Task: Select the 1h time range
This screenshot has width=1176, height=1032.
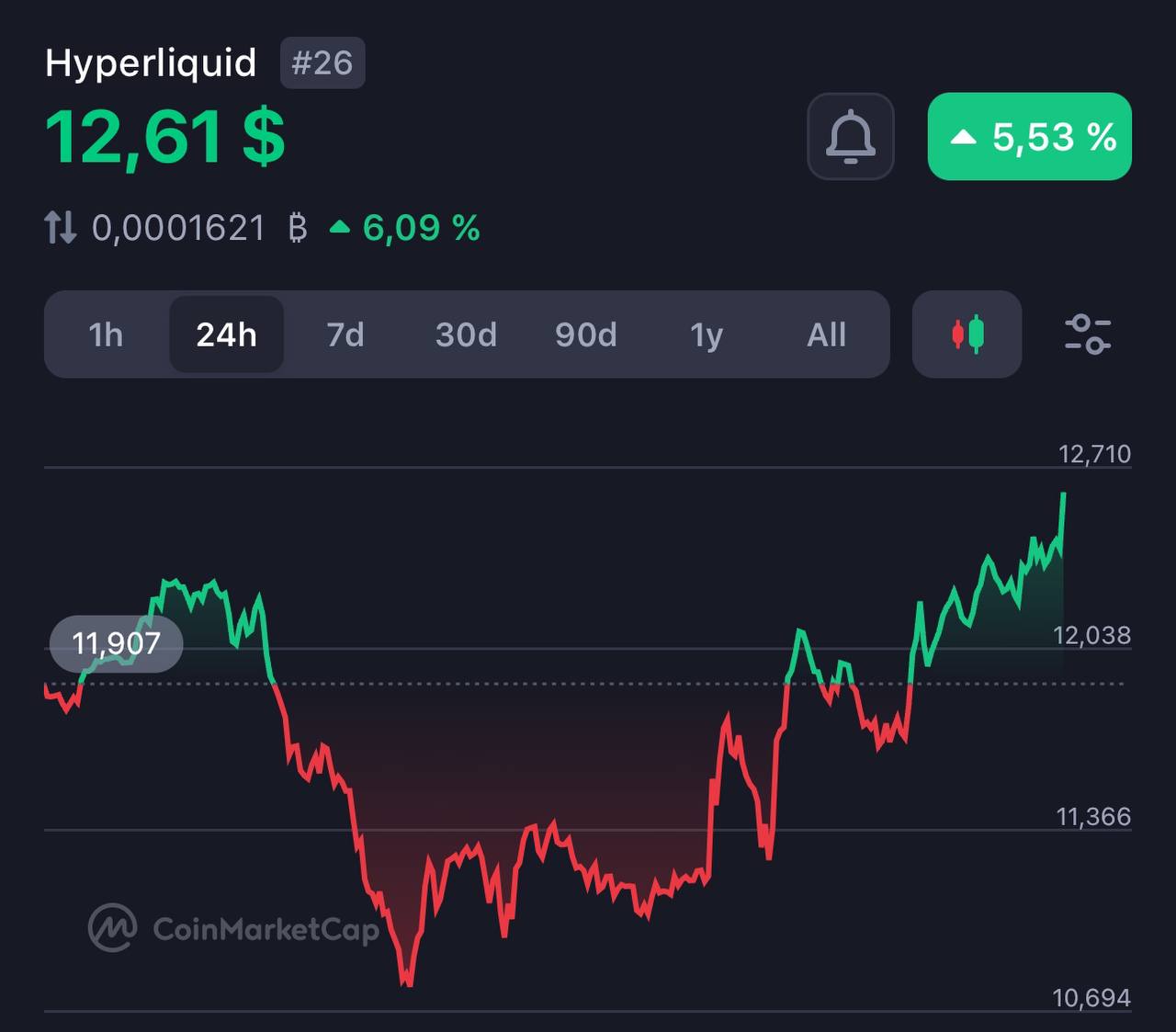Action: coord(106,335)
